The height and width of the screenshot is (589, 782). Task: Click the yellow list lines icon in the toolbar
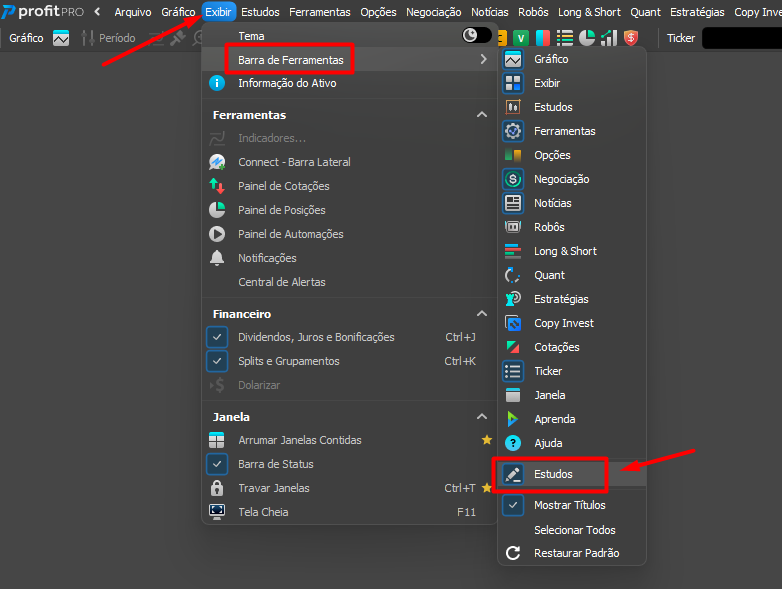565,38
